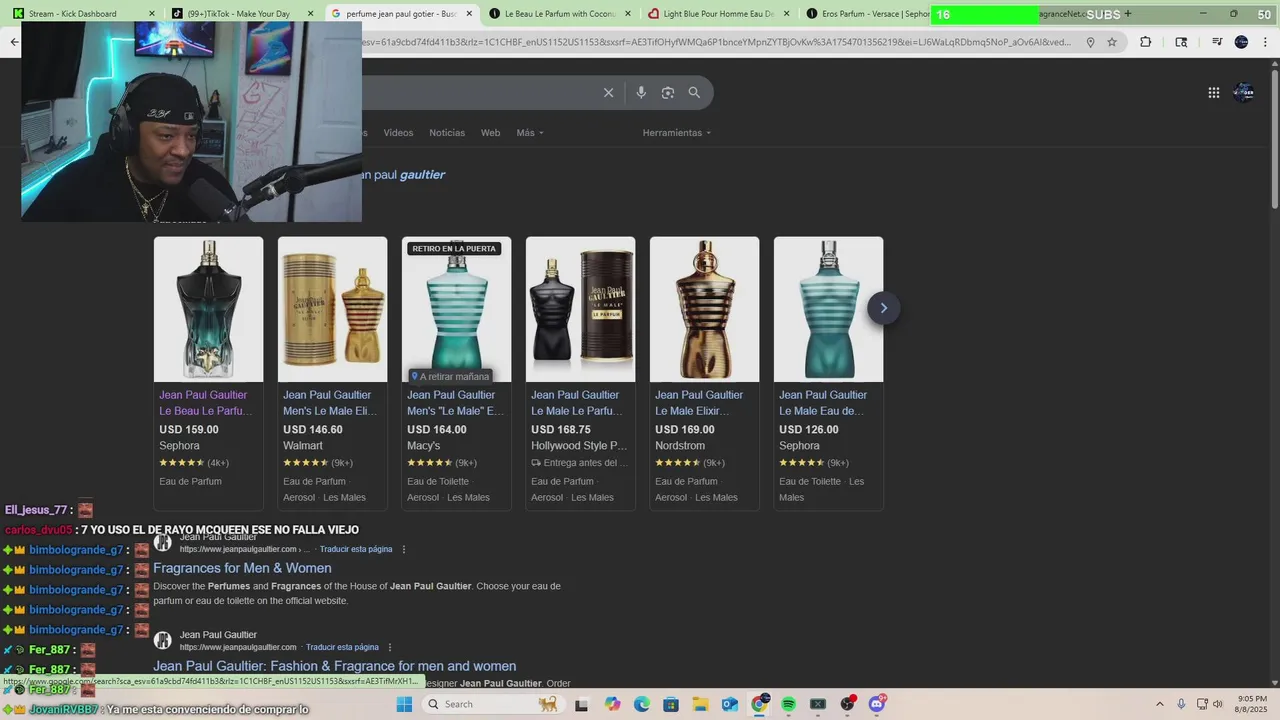Switch to the Web search tab
The height and width of the screenshot is (720, 1280).
[x=490, y=133]
